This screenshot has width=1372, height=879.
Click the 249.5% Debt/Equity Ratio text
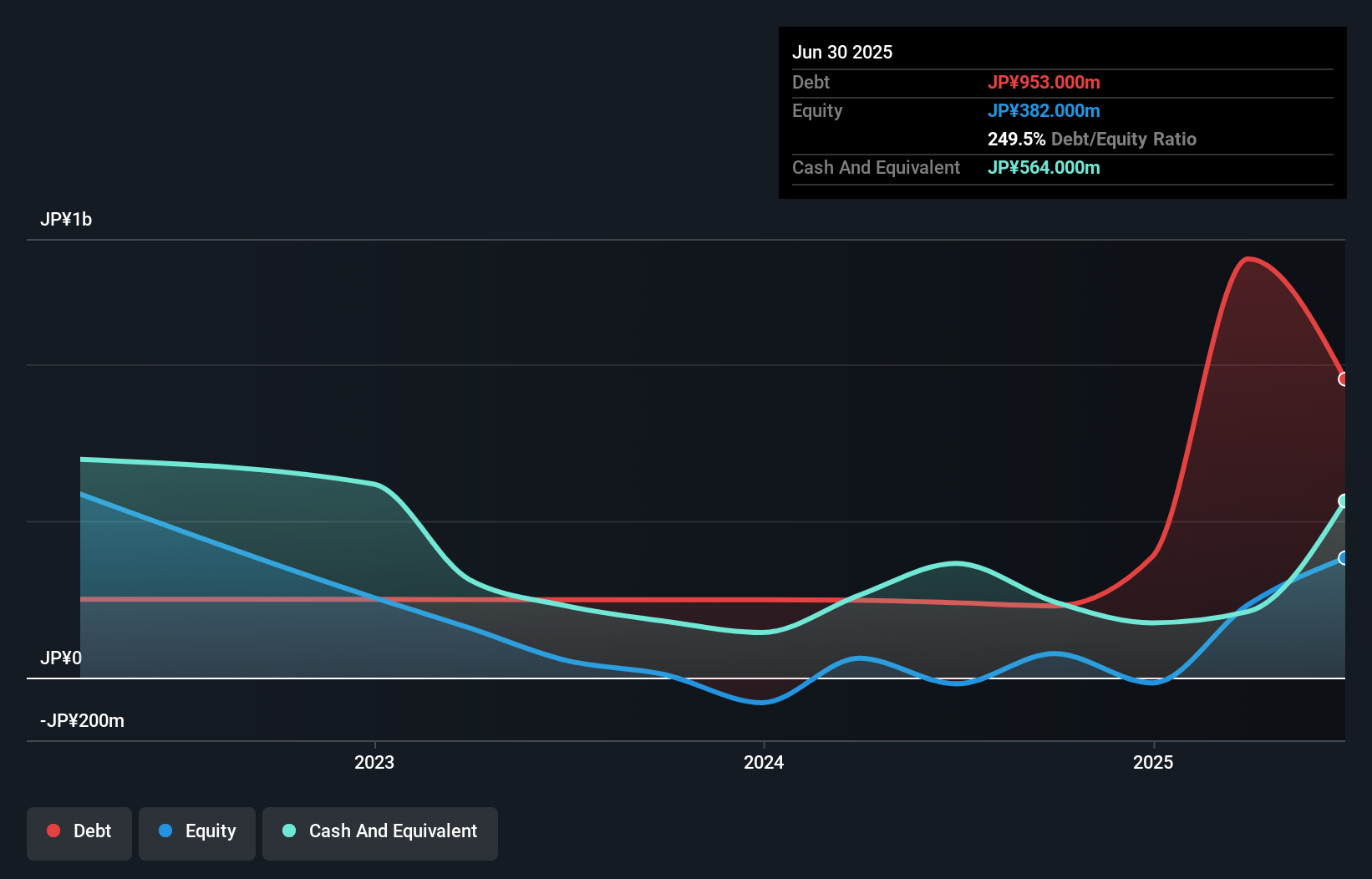1092,139
